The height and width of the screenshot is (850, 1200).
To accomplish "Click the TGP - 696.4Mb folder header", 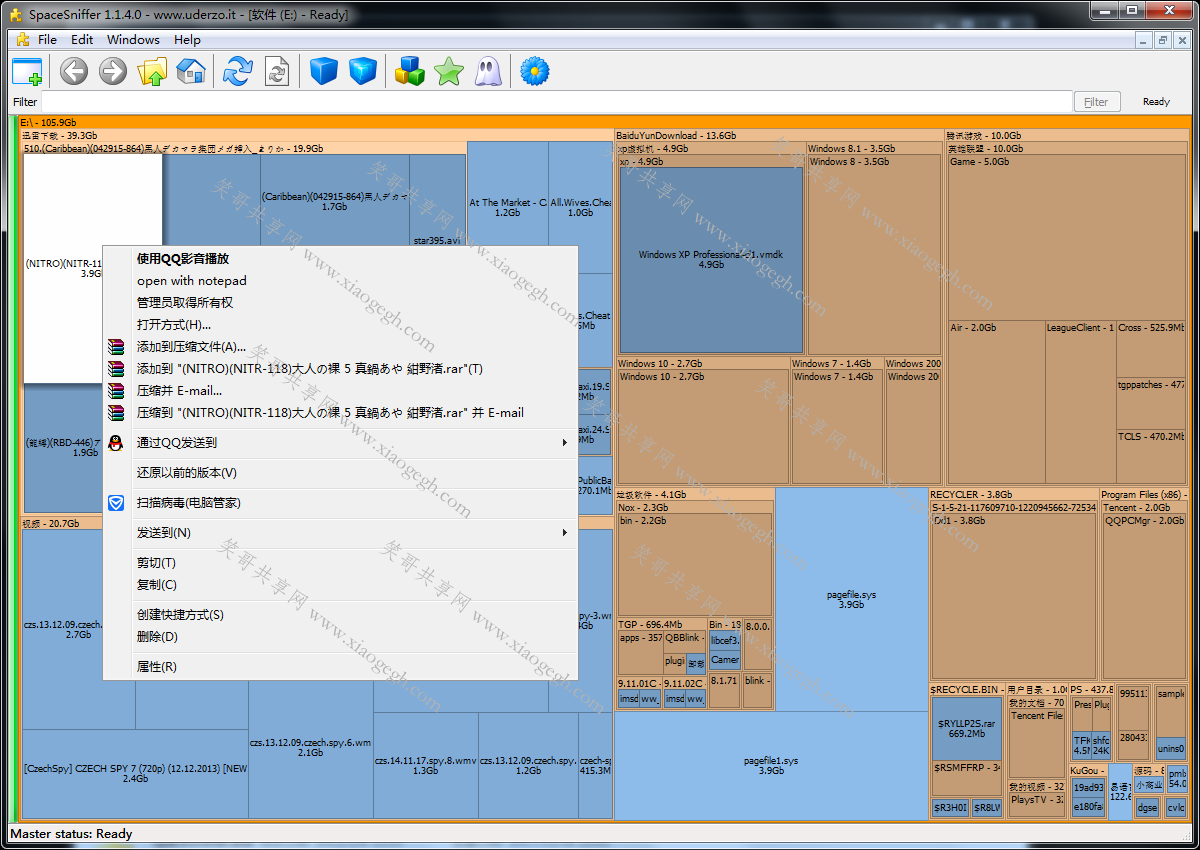I will click(661, 624).
